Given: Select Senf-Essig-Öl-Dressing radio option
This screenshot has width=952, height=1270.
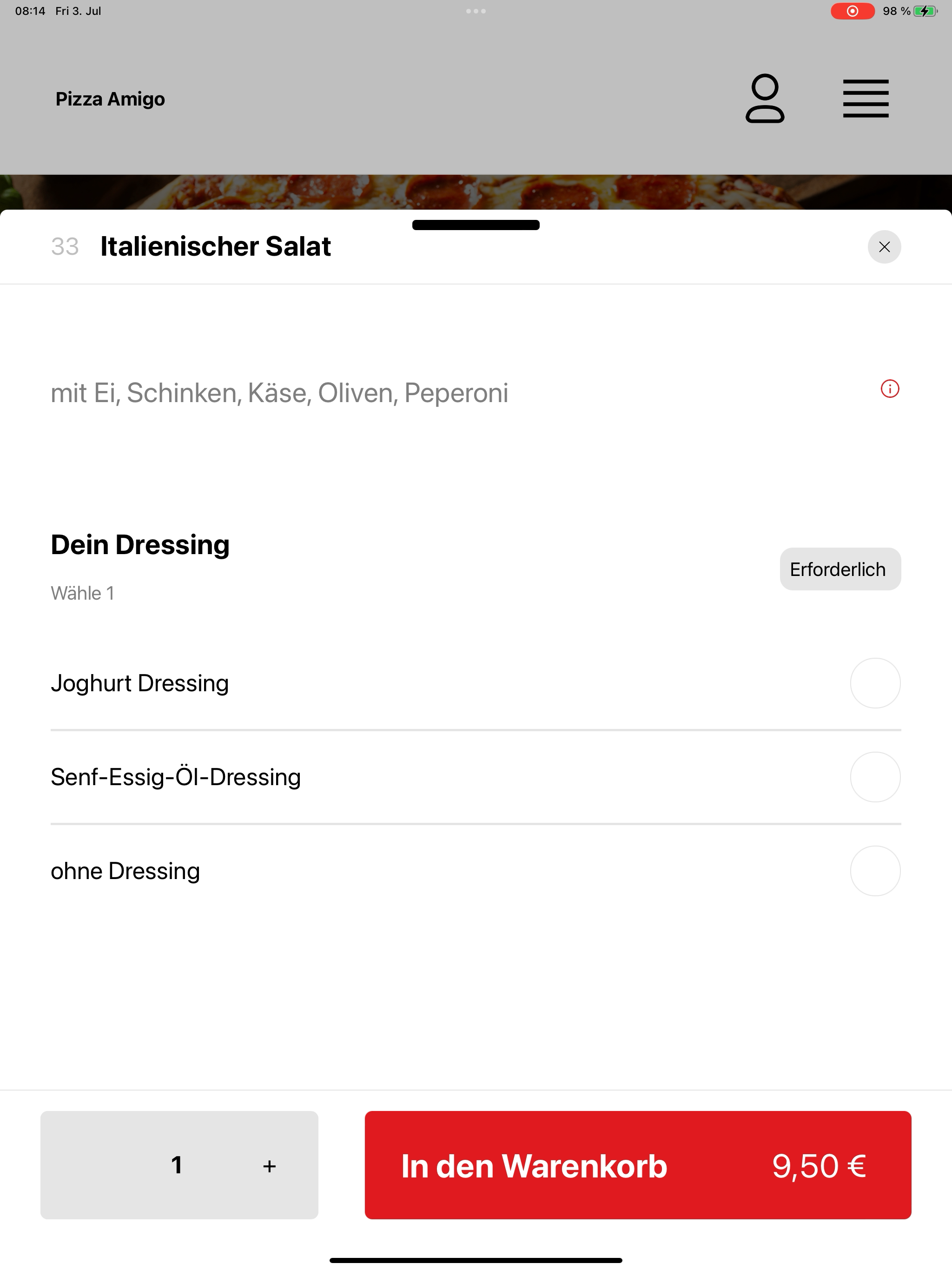Looking at the screenshot, I should (x=875, y=777).
